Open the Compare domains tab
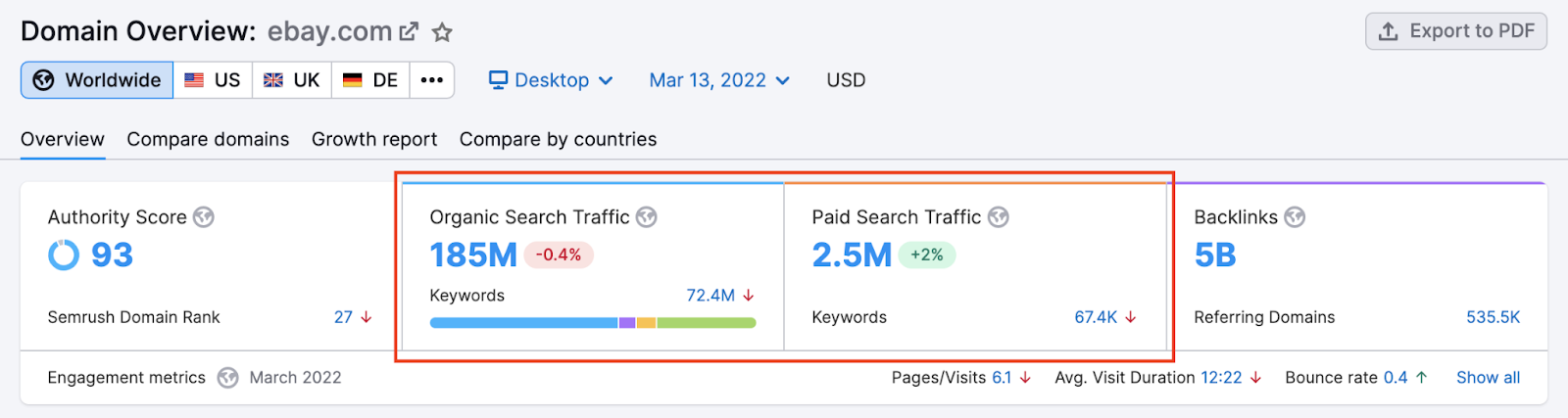This screenshot has width=1568, height=418. [208, 139]
